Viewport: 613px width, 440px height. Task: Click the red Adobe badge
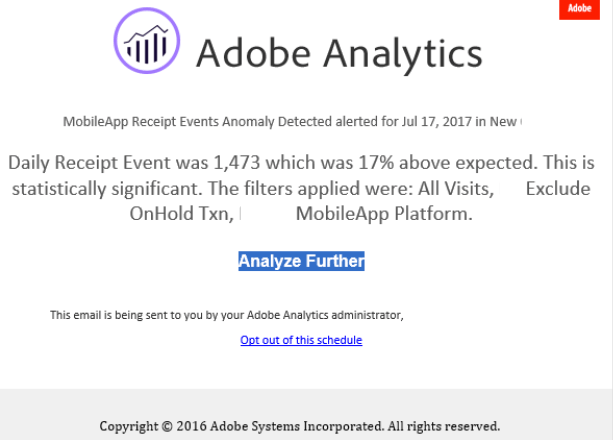[579, 9]
